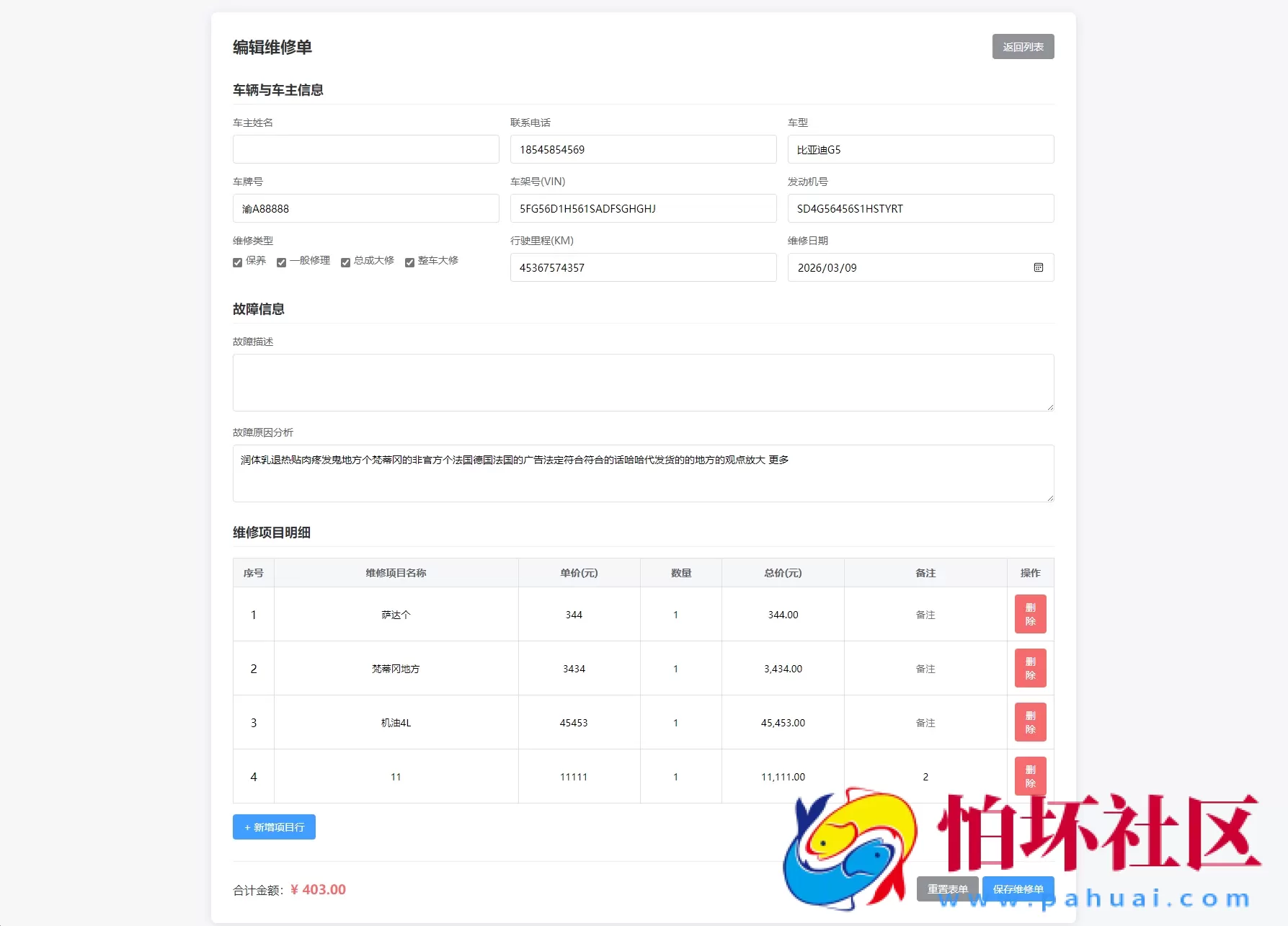This screenshot has height=926, width=1288.
Task: Open the 维修日期 calendar picker icon
Action: tap(1038, 267)
